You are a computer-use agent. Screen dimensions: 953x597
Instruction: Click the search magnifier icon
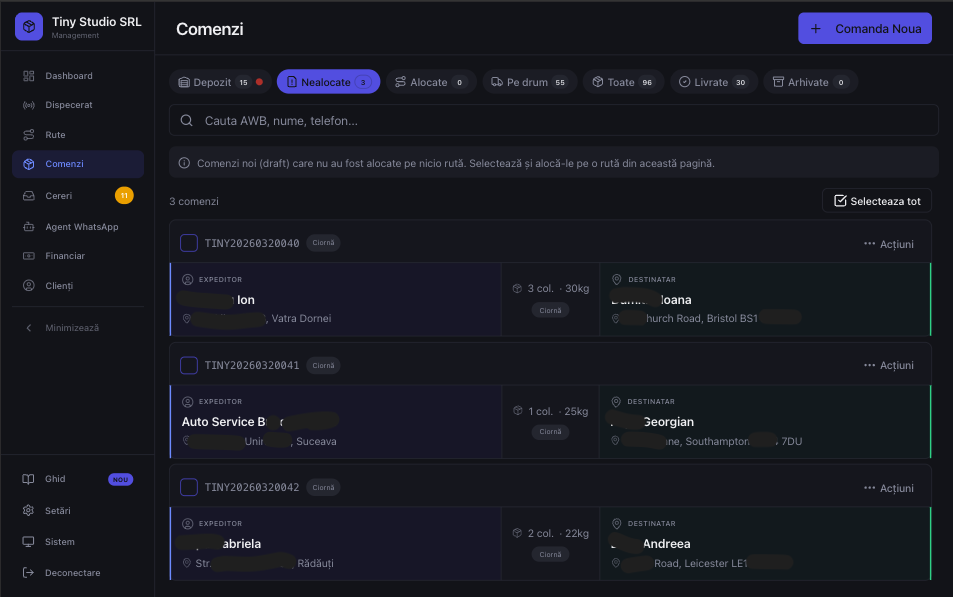[186, 119]
